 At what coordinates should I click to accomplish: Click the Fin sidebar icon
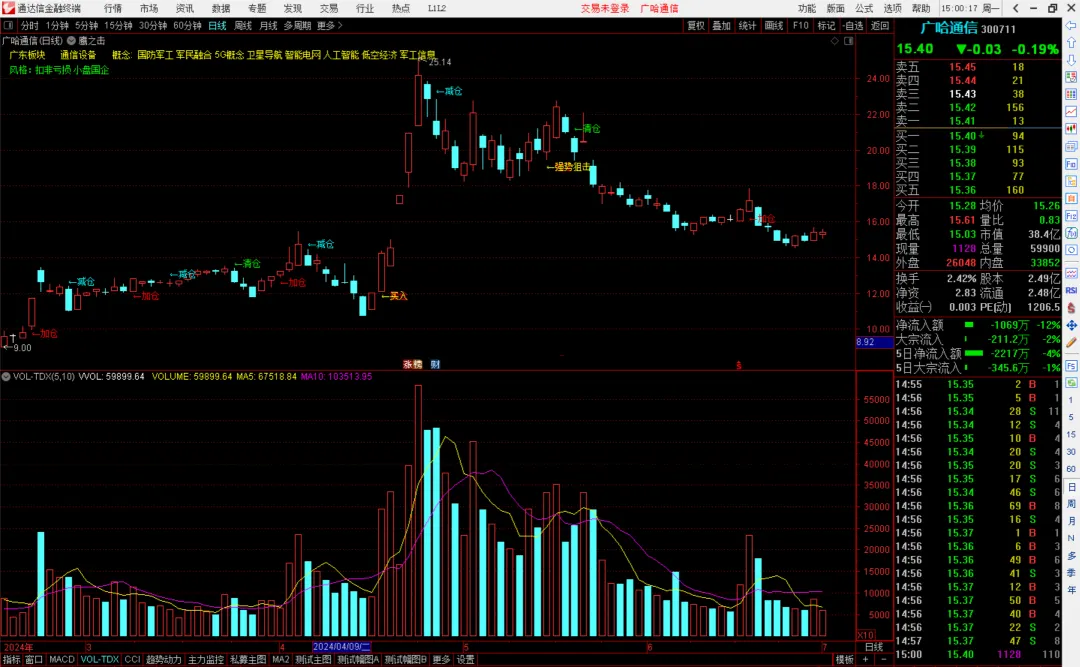coord(1071,164)
